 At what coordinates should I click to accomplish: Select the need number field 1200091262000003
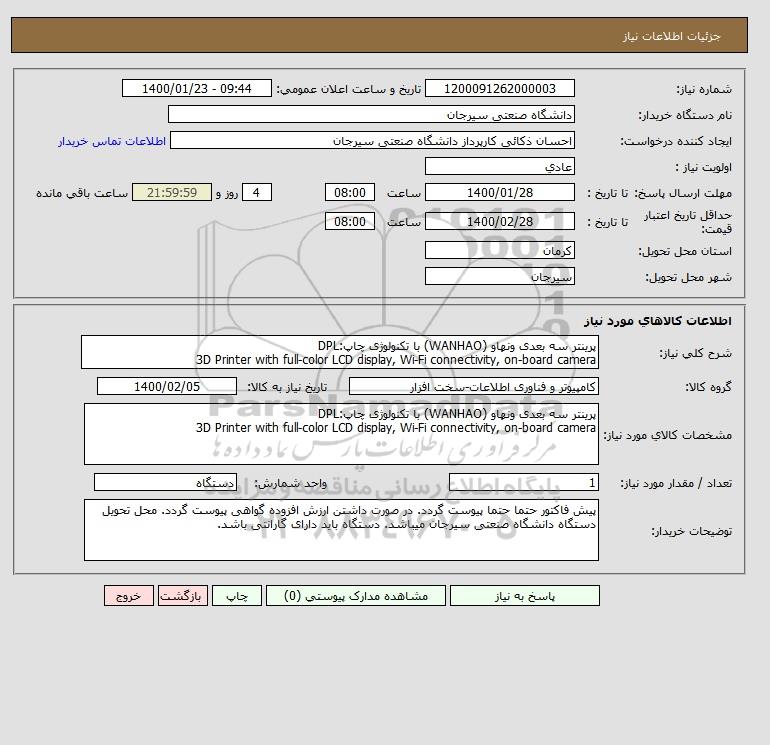point(500,88)
